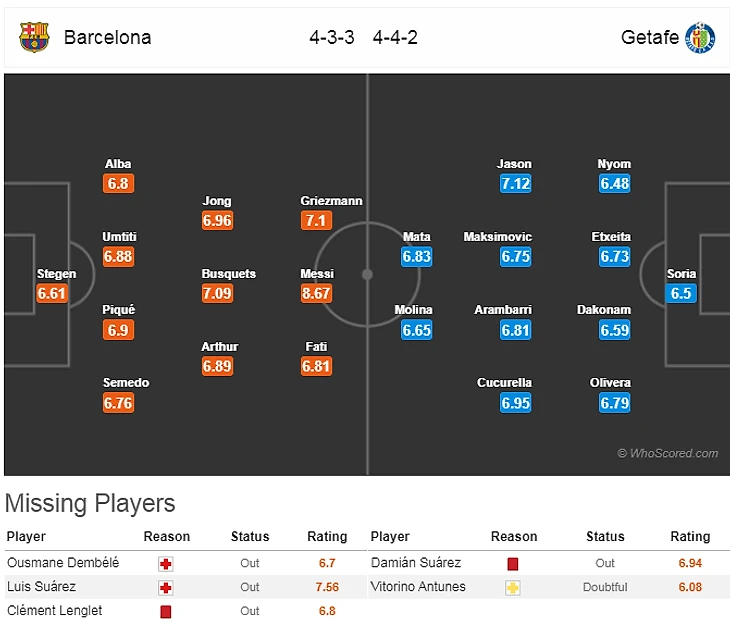Click Clément Lenglet's red card suspension icon
Screen dimensions: 730x626
coord(166,611)
